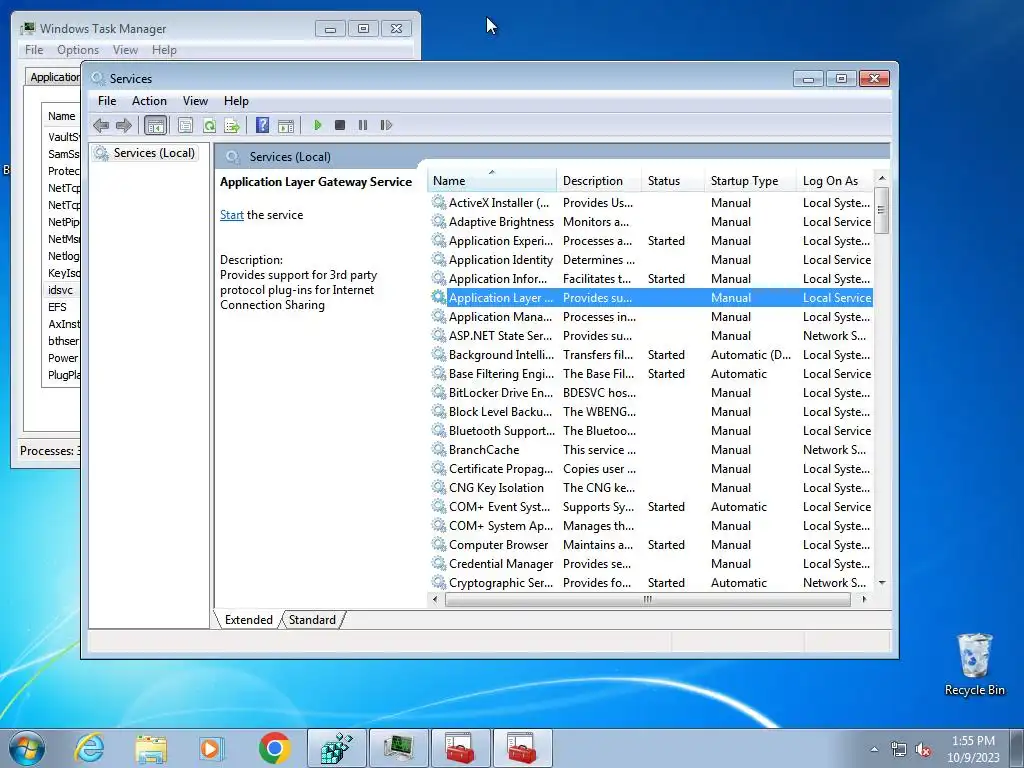1024x768 pixels.
Task: Start the service with green play icon
Action: pyautogui.click(x=317, y=125)
